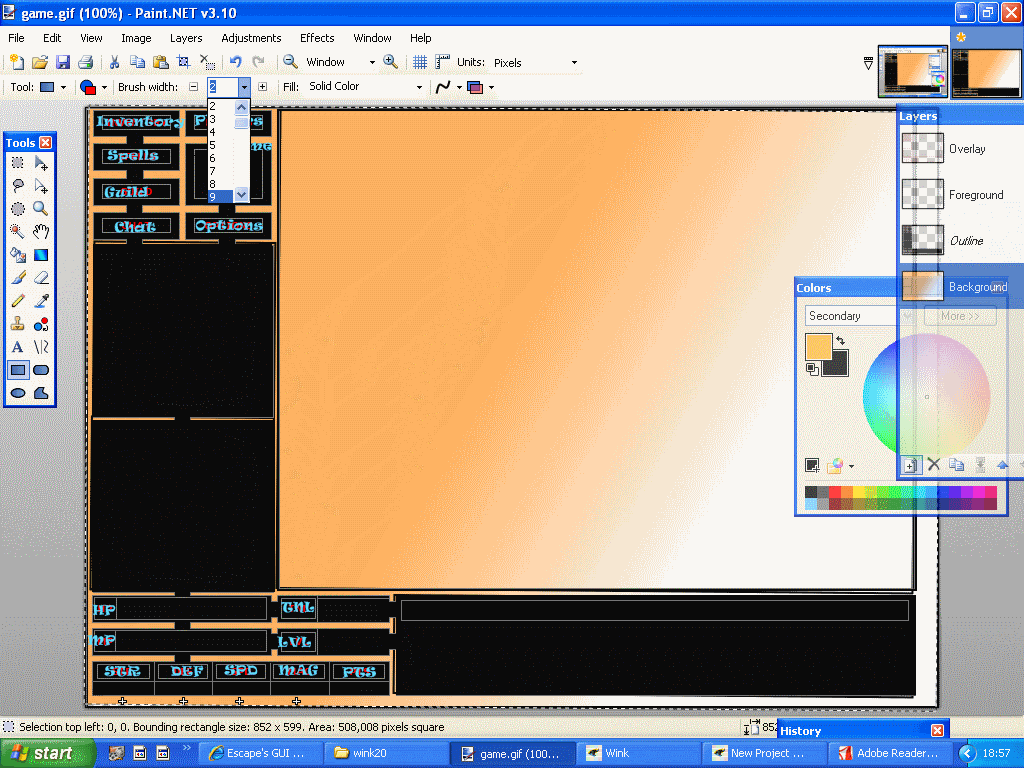The height and width of the screenshot is (768, 1024).
Task: Select the Pencil tool
Action: coord(18,301)
